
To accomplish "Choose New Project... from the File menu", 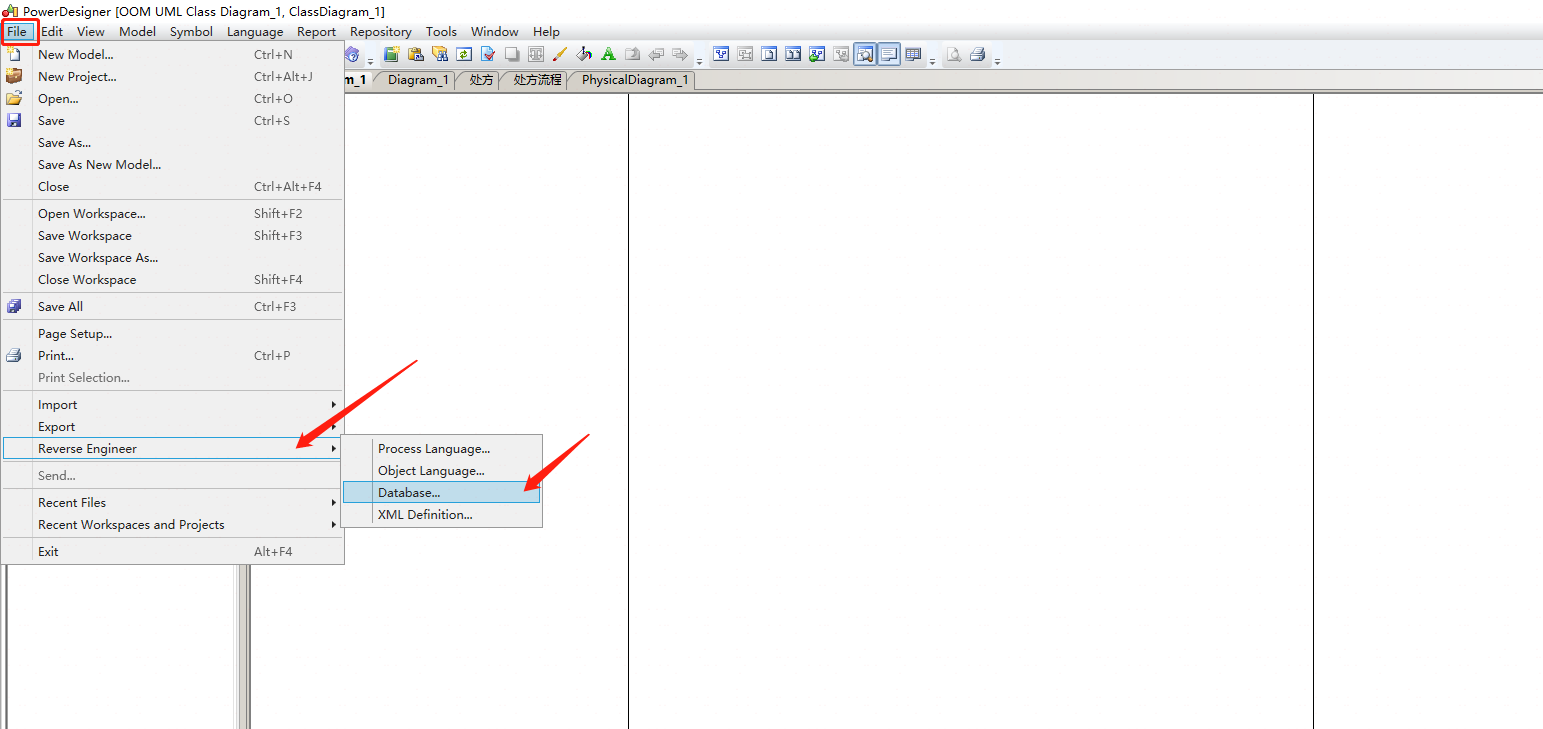I will point(172,77).
